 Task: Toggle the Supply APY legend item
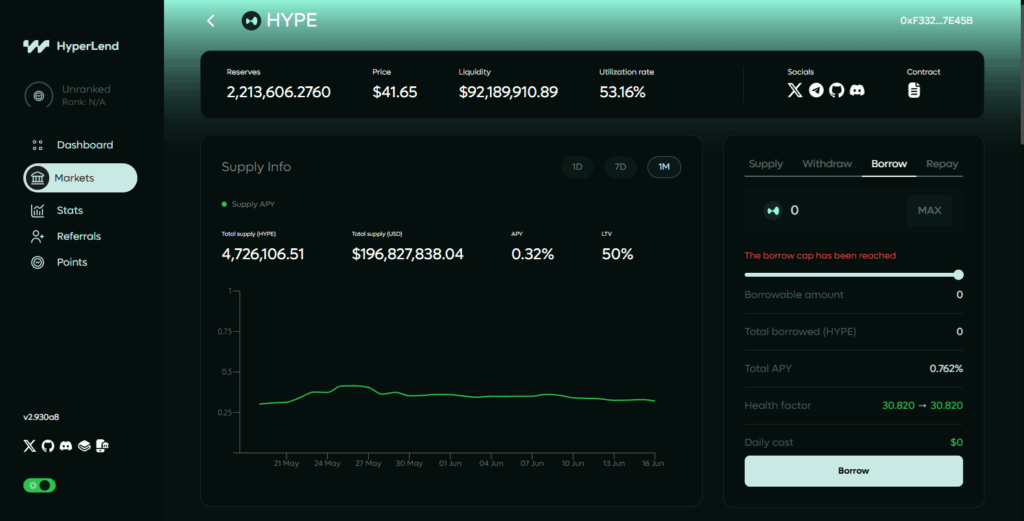pyautogui.click(x=248, y=204)
